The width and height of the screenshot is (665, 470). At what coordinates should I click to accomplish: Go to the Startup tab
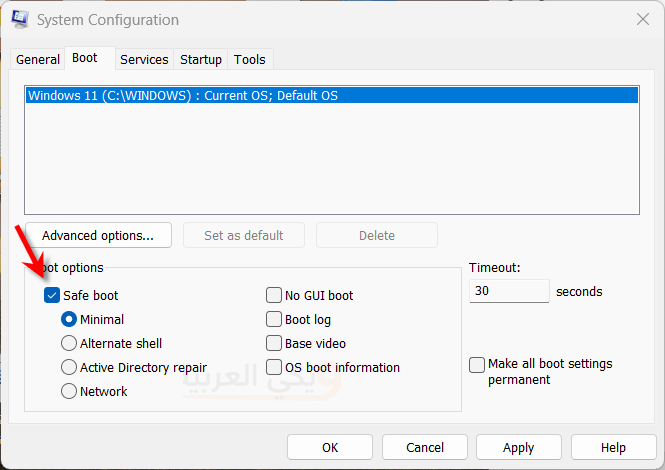pyautogui.click(x=201, y=59)
